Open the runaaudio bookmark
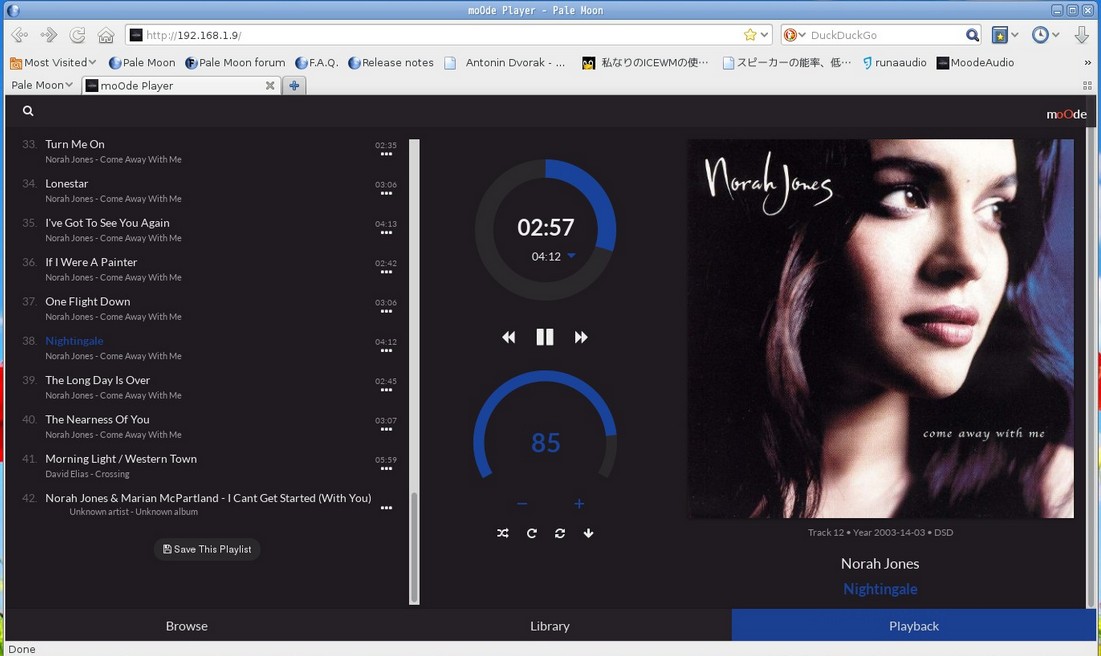Image resolution: width=1101 pixels, height=656 pixels. pyautogui.click(x=894, y=63)
